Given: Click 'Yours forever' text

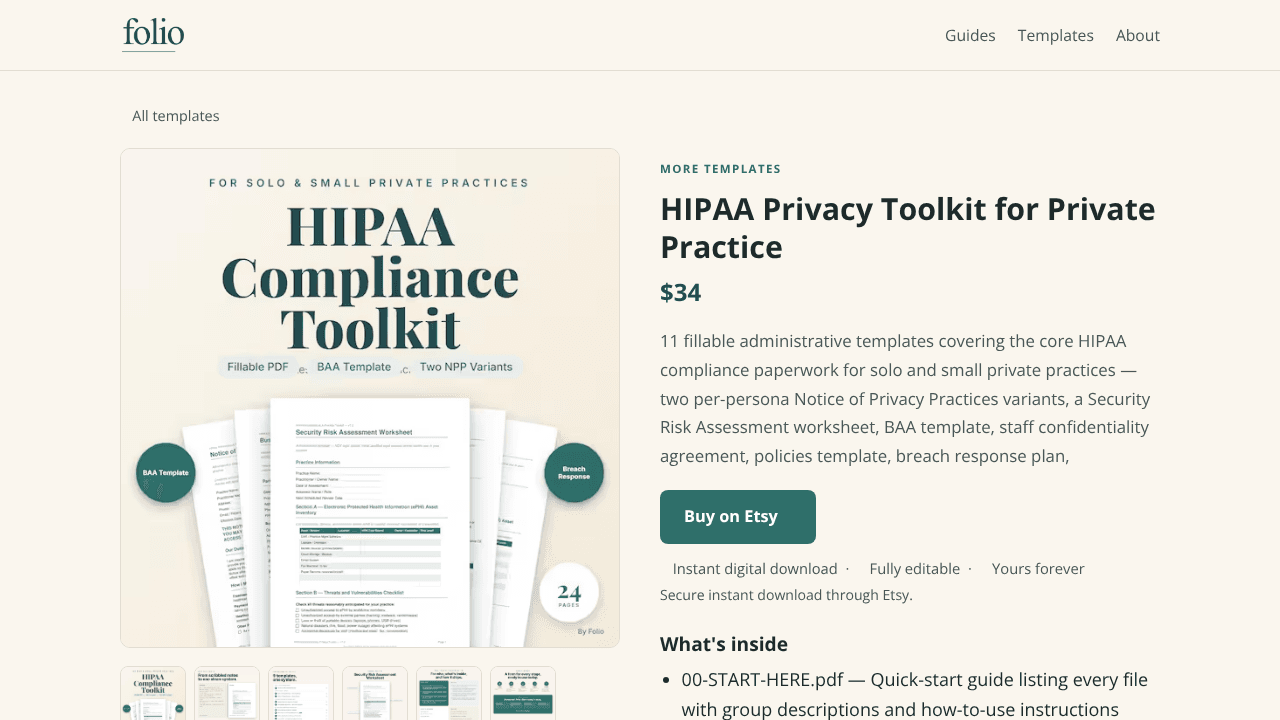Looking at the screenshot, I should pos(1038,569).
